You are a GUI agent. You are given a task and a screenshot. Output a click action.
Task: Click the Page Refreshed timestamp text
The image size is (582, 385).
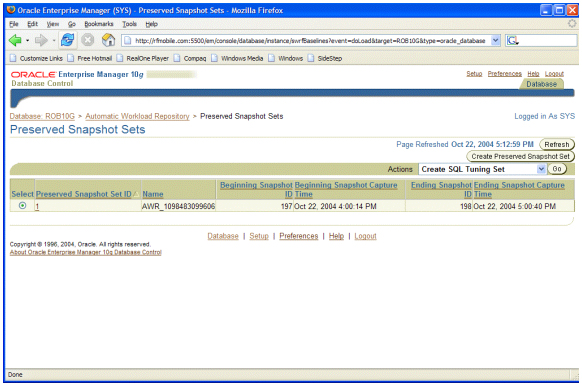tap(465, 144)
